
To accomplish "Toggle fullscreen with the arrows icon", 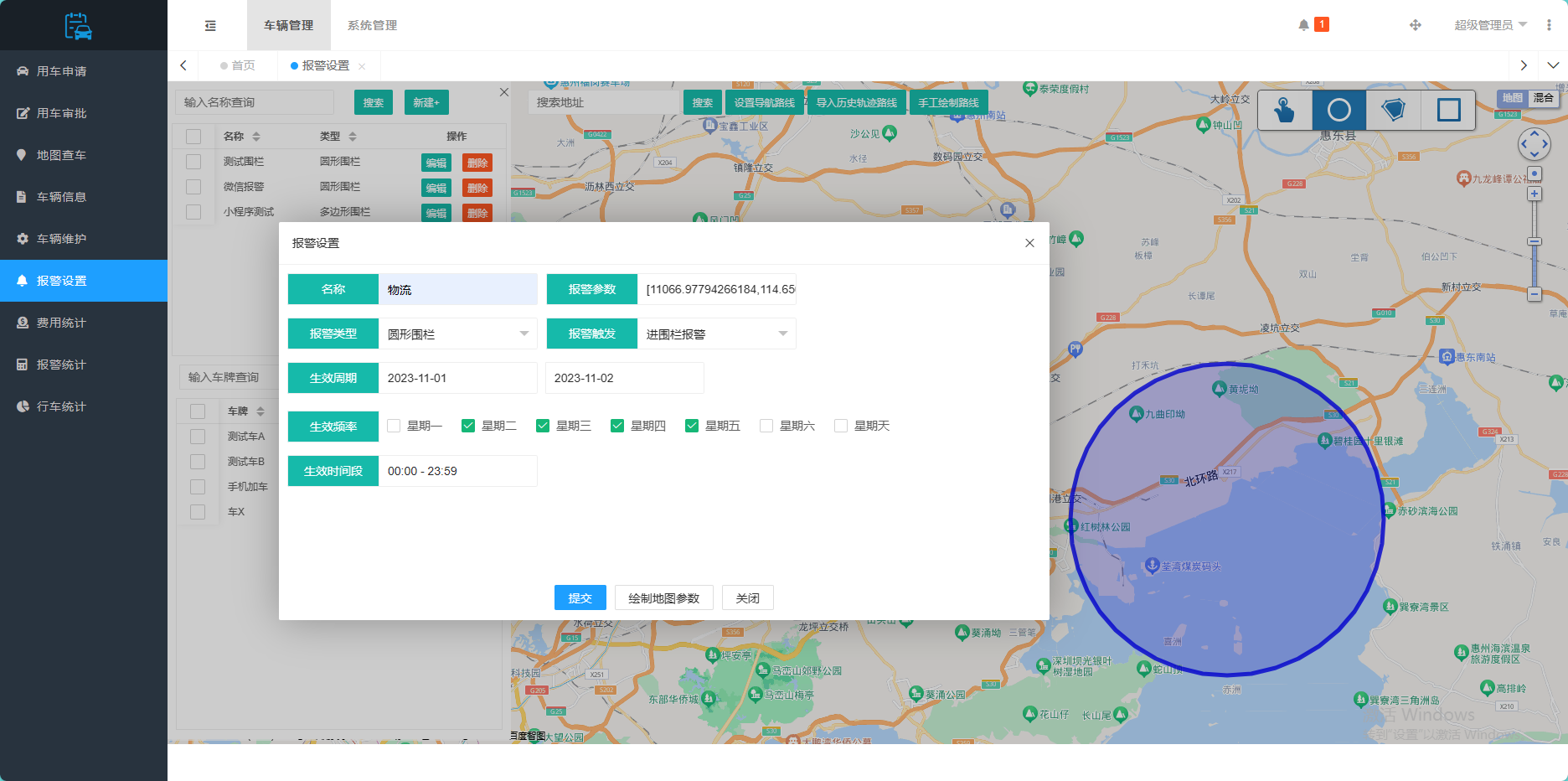I will point(1416,25).
